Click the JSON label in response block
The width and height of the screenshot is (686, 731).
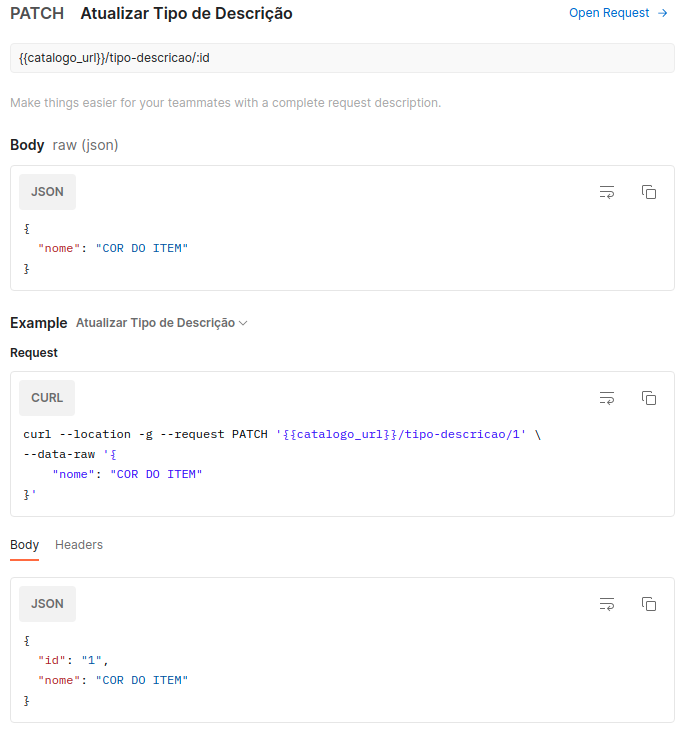coord(47,604)
